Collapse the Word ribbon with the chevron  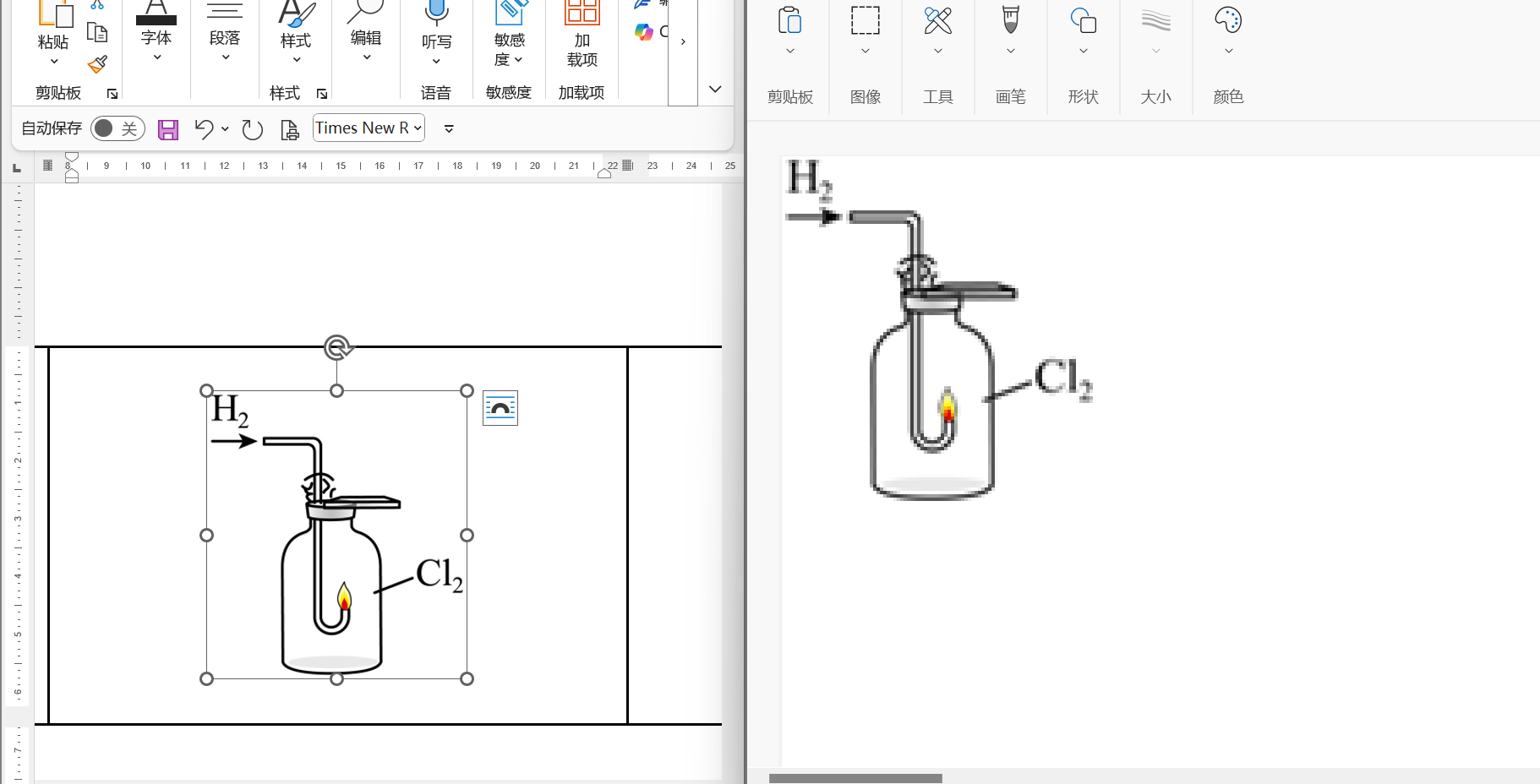(715, 90)
